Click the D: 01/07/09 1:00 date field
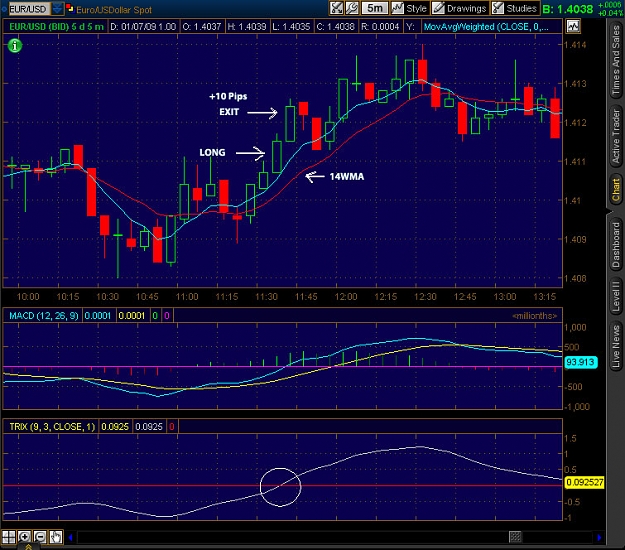Image resolution: width=625 pixels, height=550 pixels. click(143, 27)
